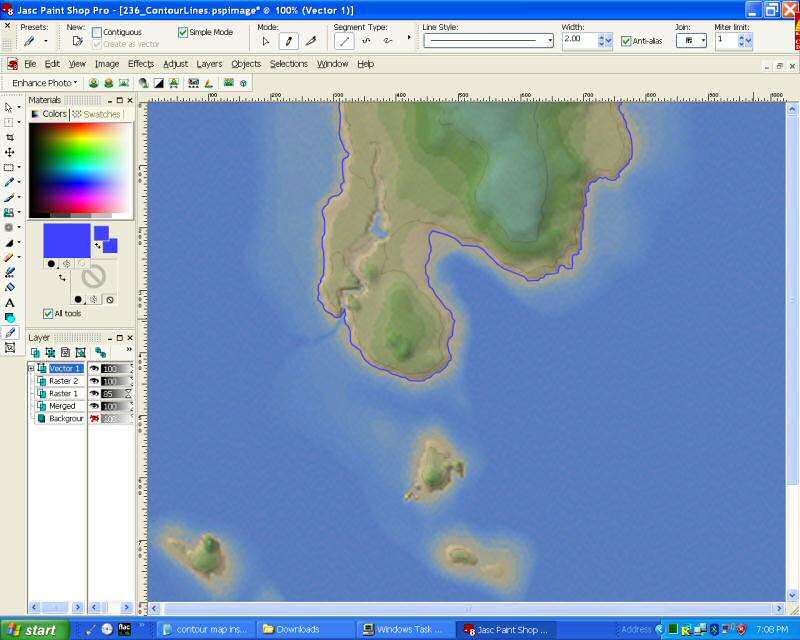Open the Effects menu
Viewport: 800px width, 640px height.
pos(140,64)
